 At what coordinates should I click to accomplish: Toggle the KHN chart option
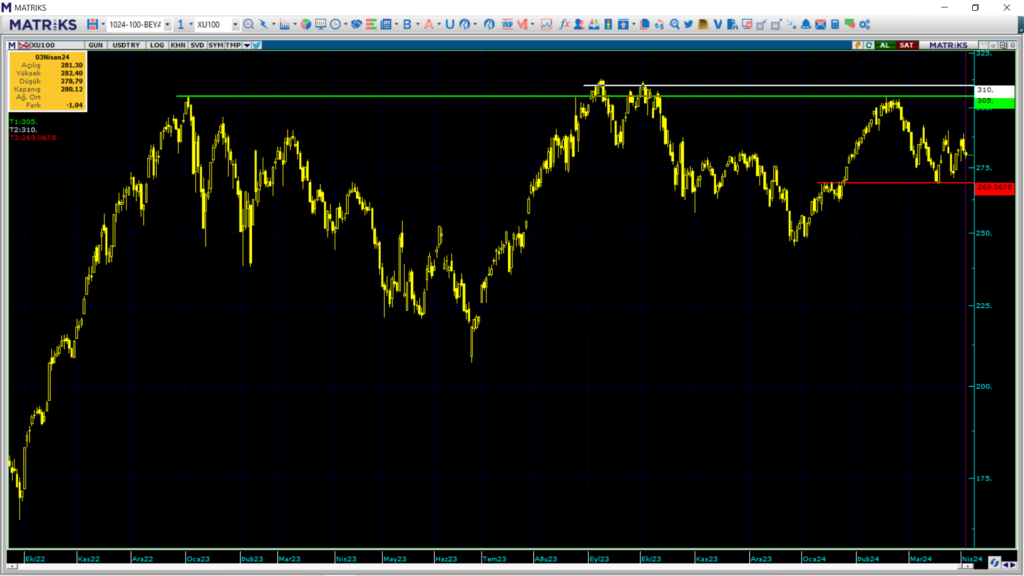pyautogui.click(x=177, y=45)
